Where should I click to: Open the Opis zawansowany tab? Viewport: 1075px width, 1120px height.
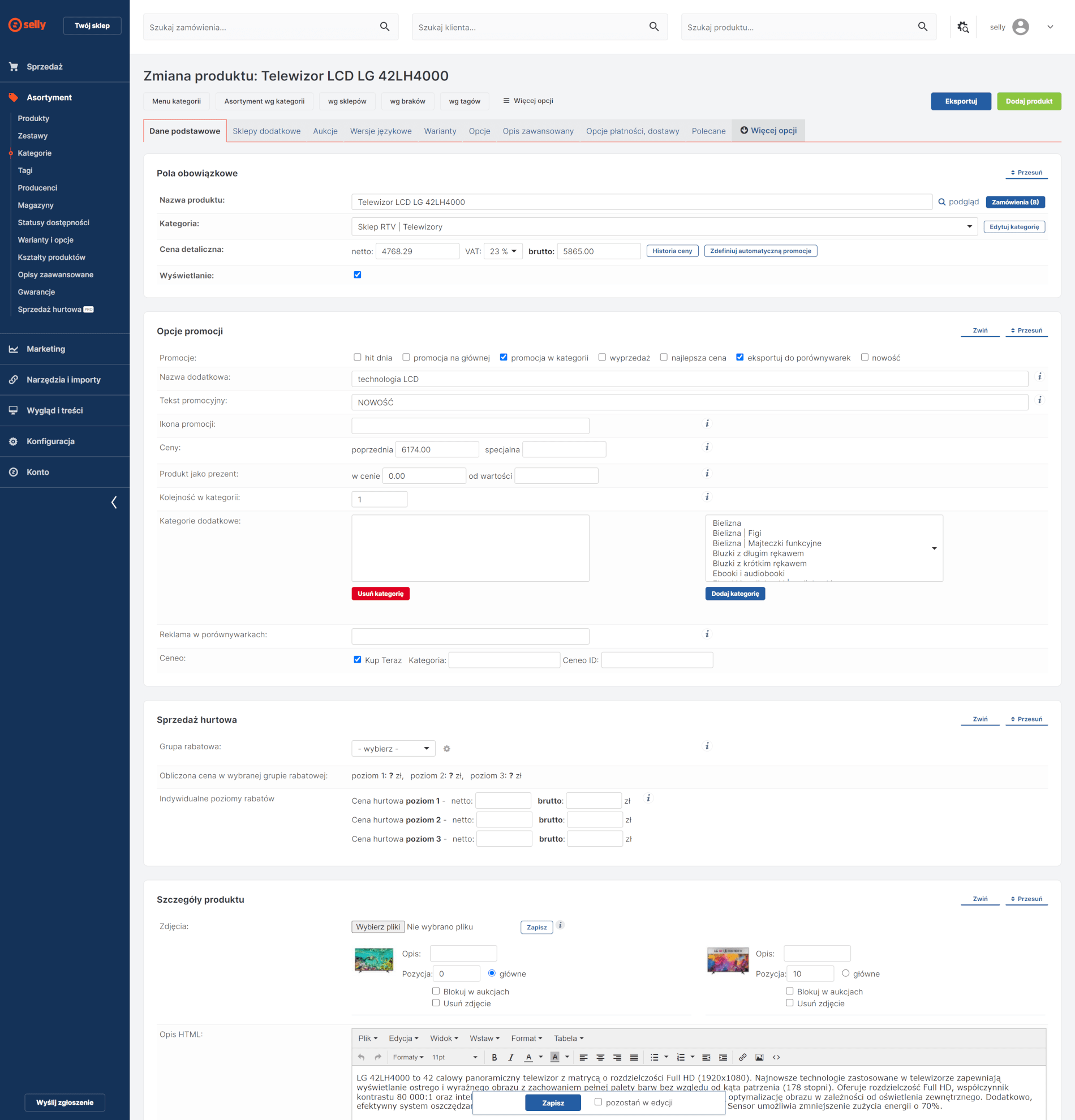(x=538, y=131)
